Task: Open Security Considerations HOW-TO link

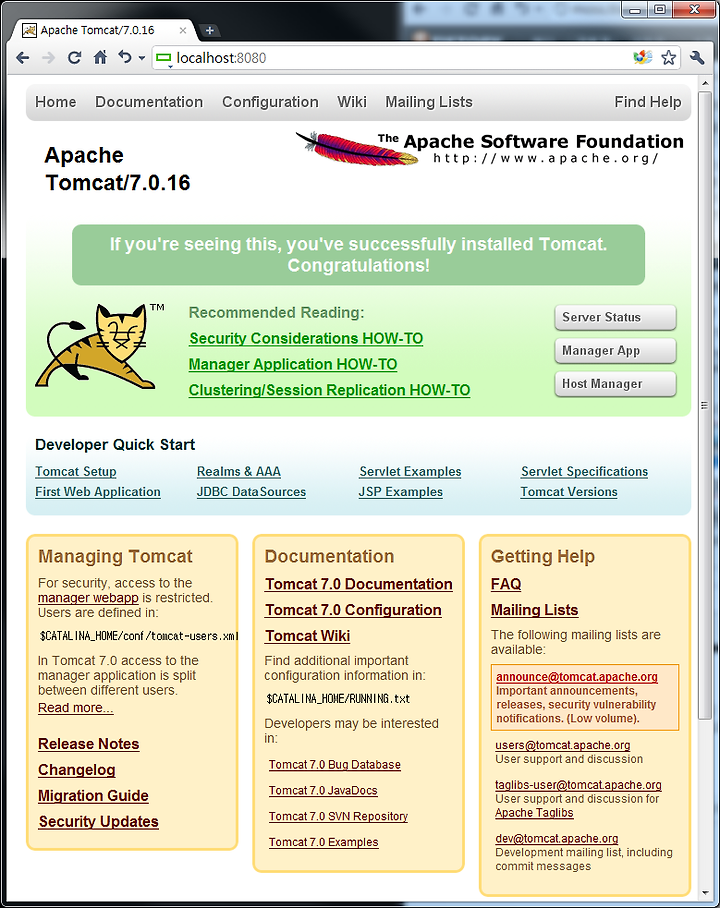Action: coord(306,339)
